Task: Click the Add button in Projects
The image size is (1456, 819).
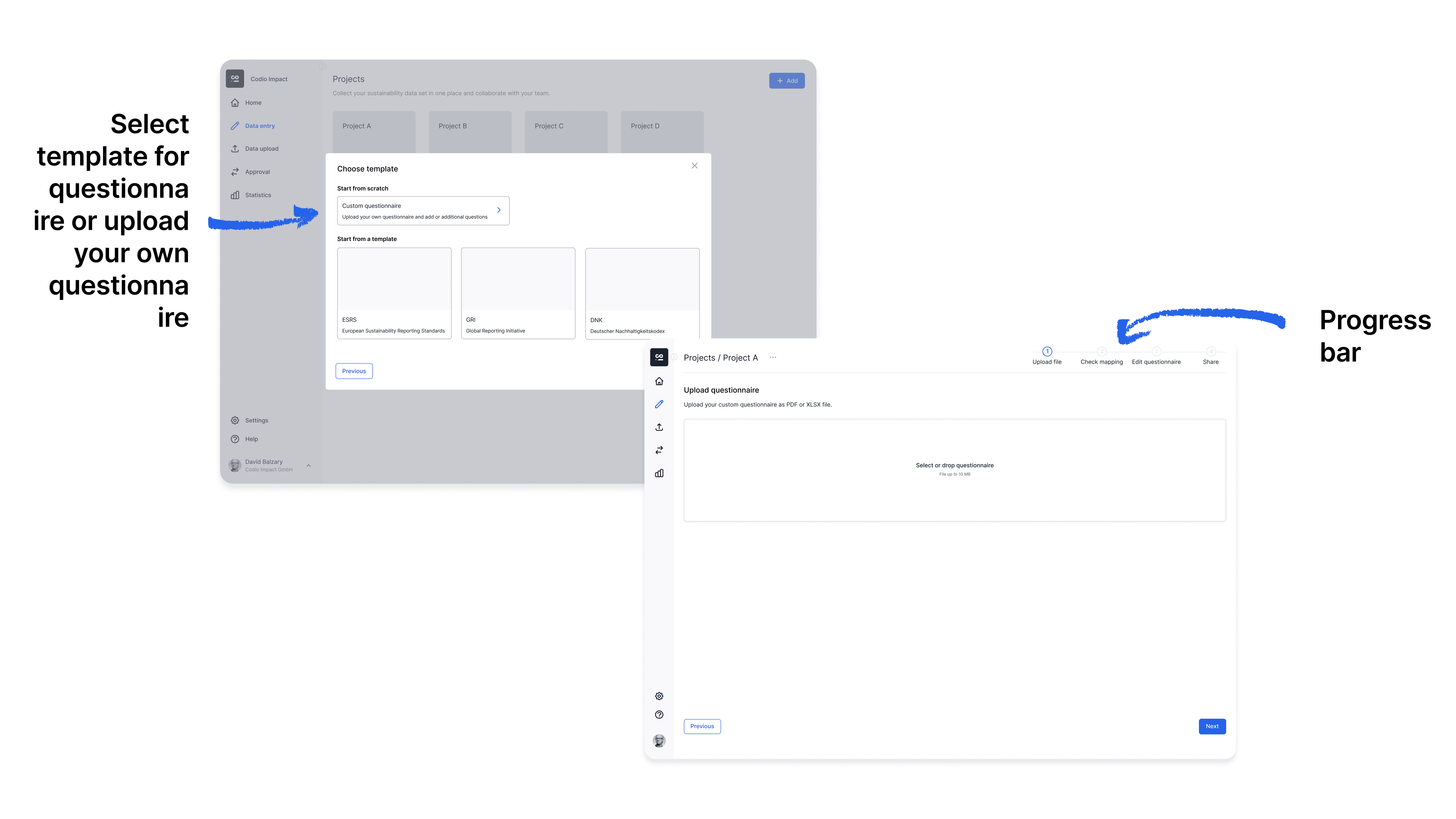Action: [x=787, y=81]
